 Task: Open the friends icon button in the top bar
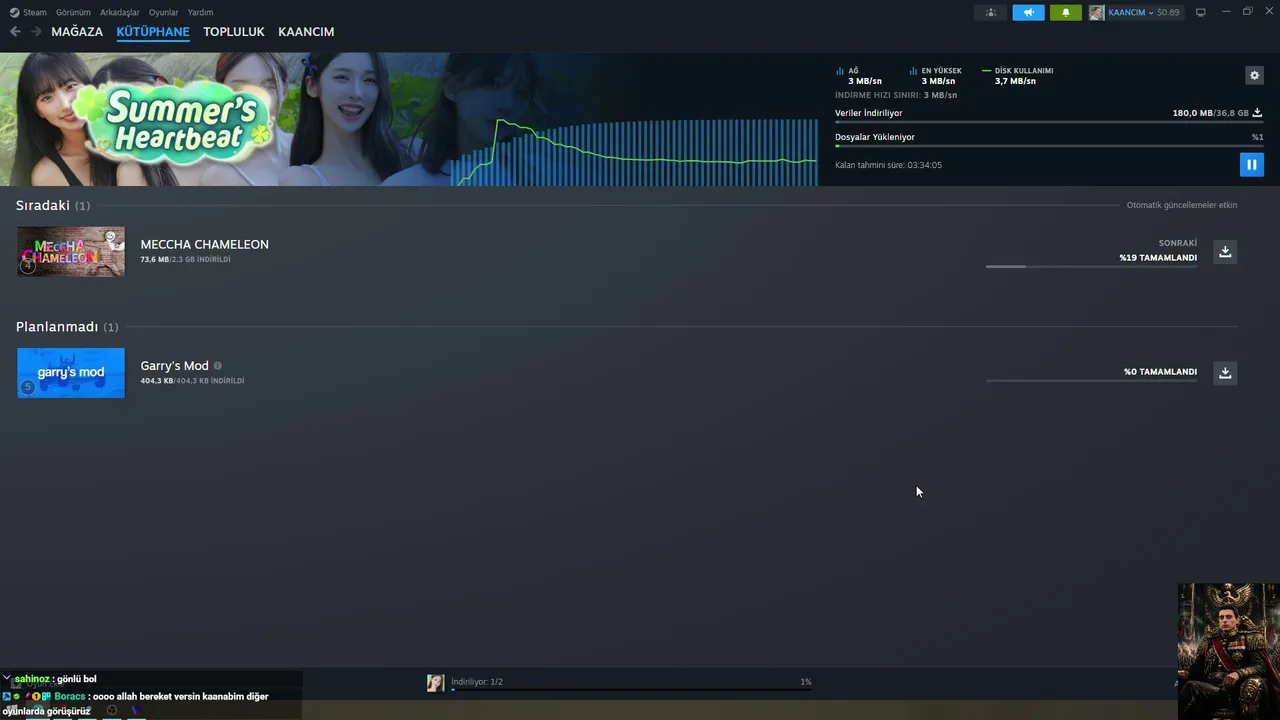(x=991, y=13)
